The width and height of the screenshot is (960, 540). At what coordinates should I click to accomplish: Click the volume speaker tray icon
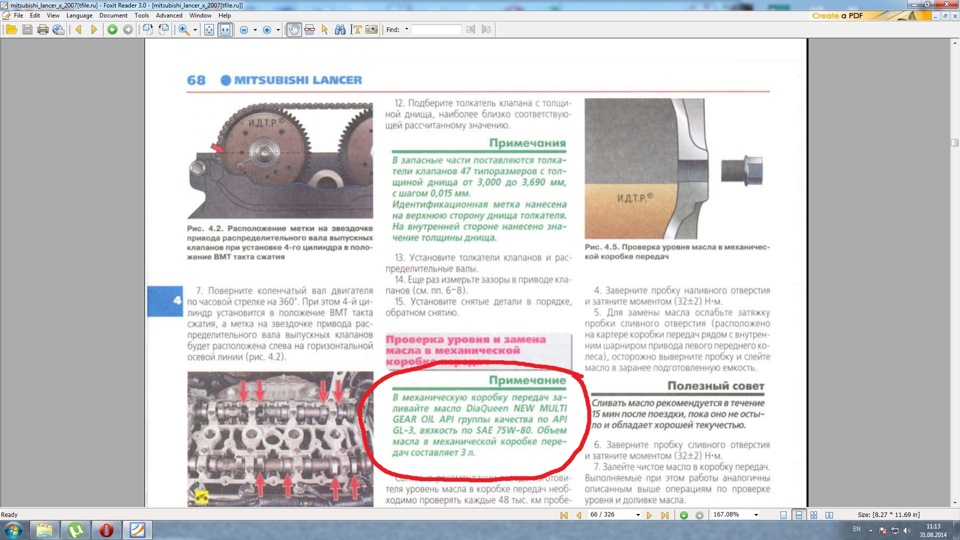click(907, 530)
